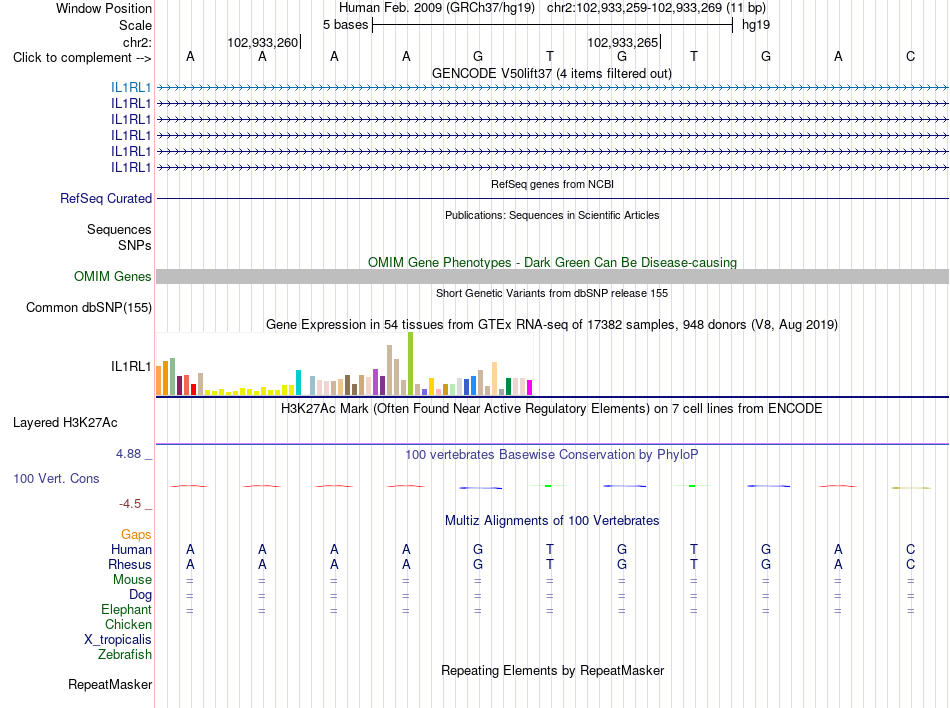Open 'Repeating Elements by RepeatMasker' track title

(552, 671)
